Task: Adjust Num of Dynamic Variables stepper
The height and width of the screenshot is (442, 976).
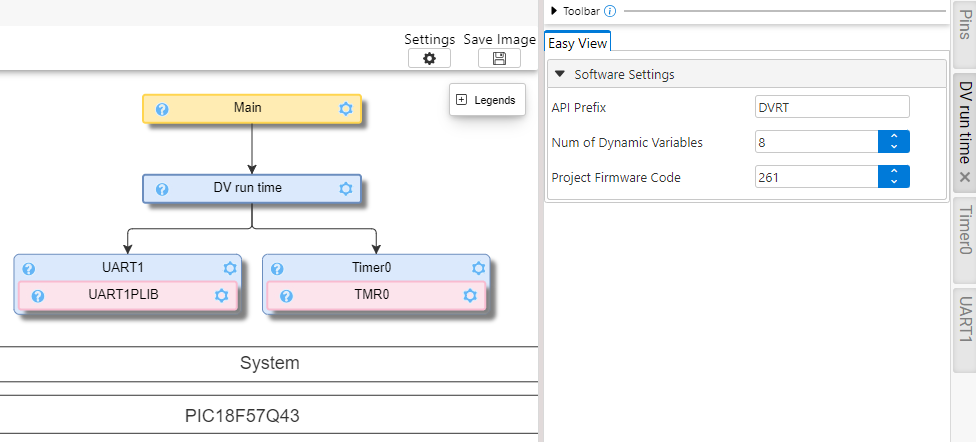Action: click(893, 142)
